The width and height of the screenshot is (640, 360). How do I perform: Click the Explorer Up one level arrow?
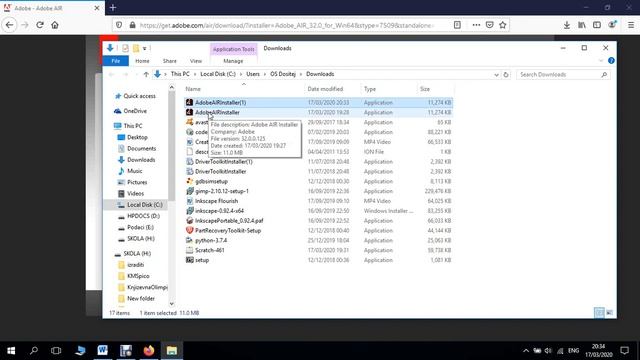(x=146, y=74)
